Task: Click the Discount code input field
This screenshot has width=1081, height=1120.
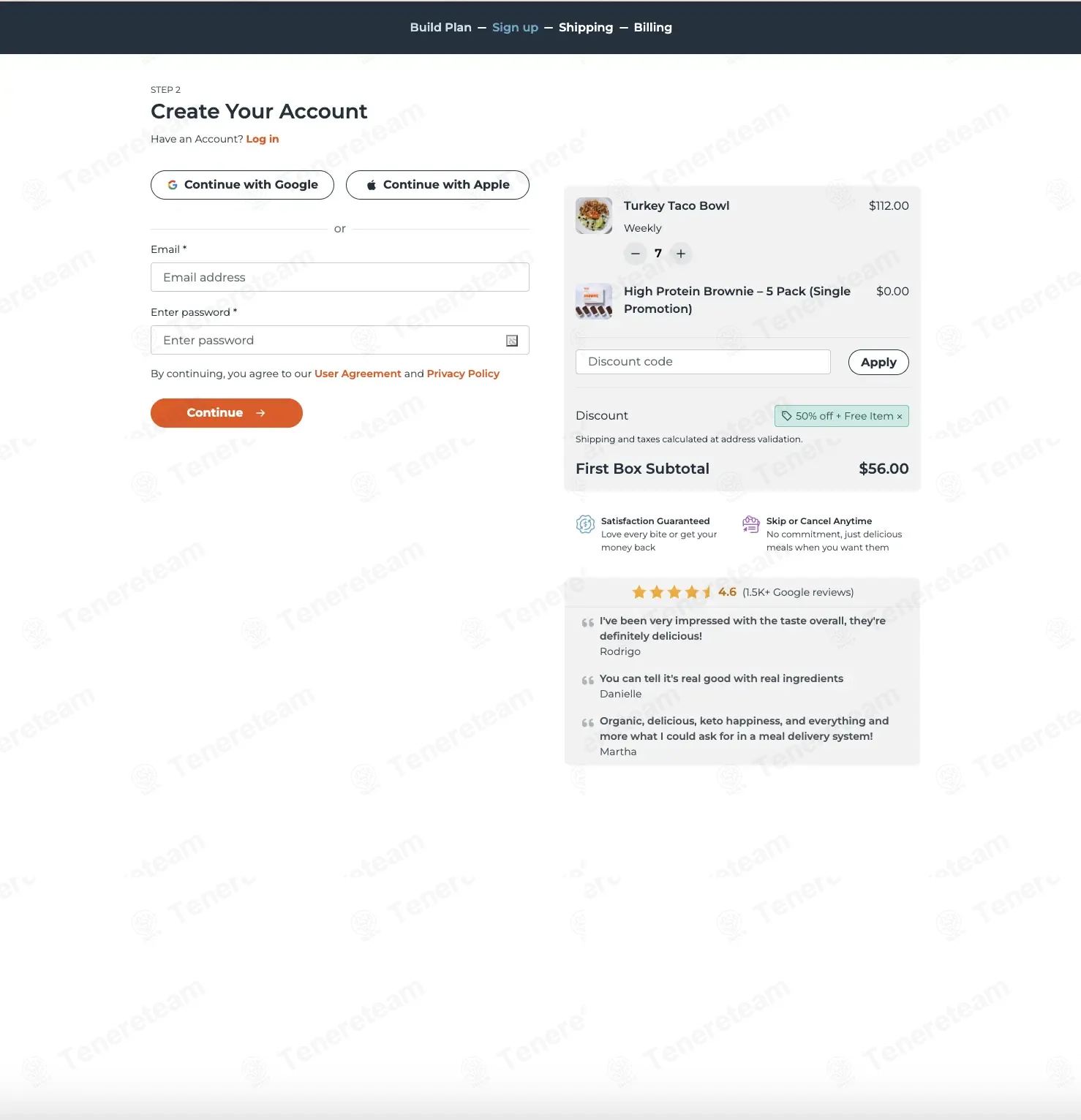Action: (703, 362)
